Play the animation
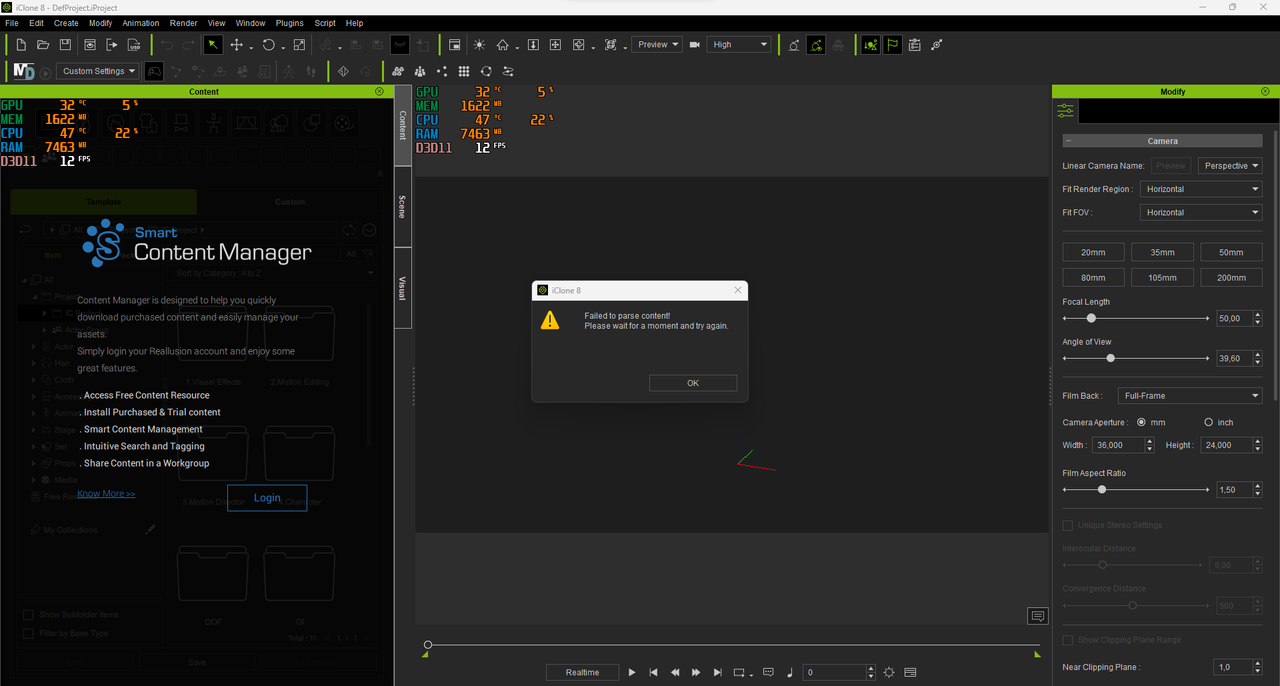1280x686 pixels. (x=632, y=673)
